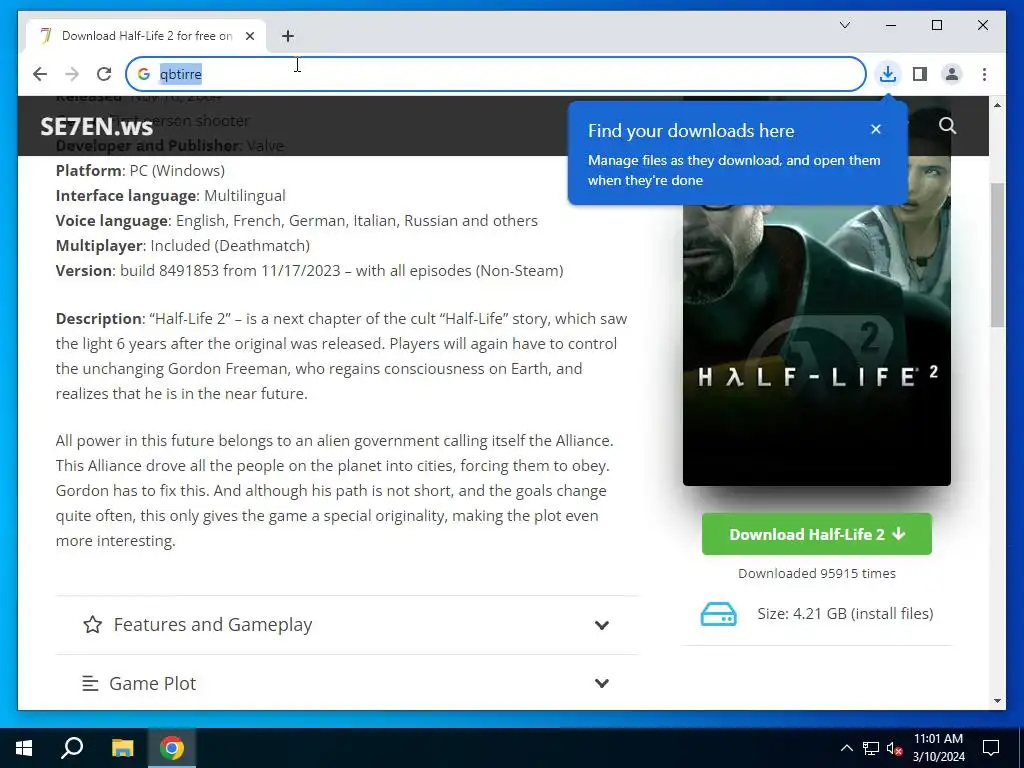Click the 'Multiplayer: Included (Deathmatch)' line
The width and height of the screenshot is (1024, 768).
[x=183, y=246]
